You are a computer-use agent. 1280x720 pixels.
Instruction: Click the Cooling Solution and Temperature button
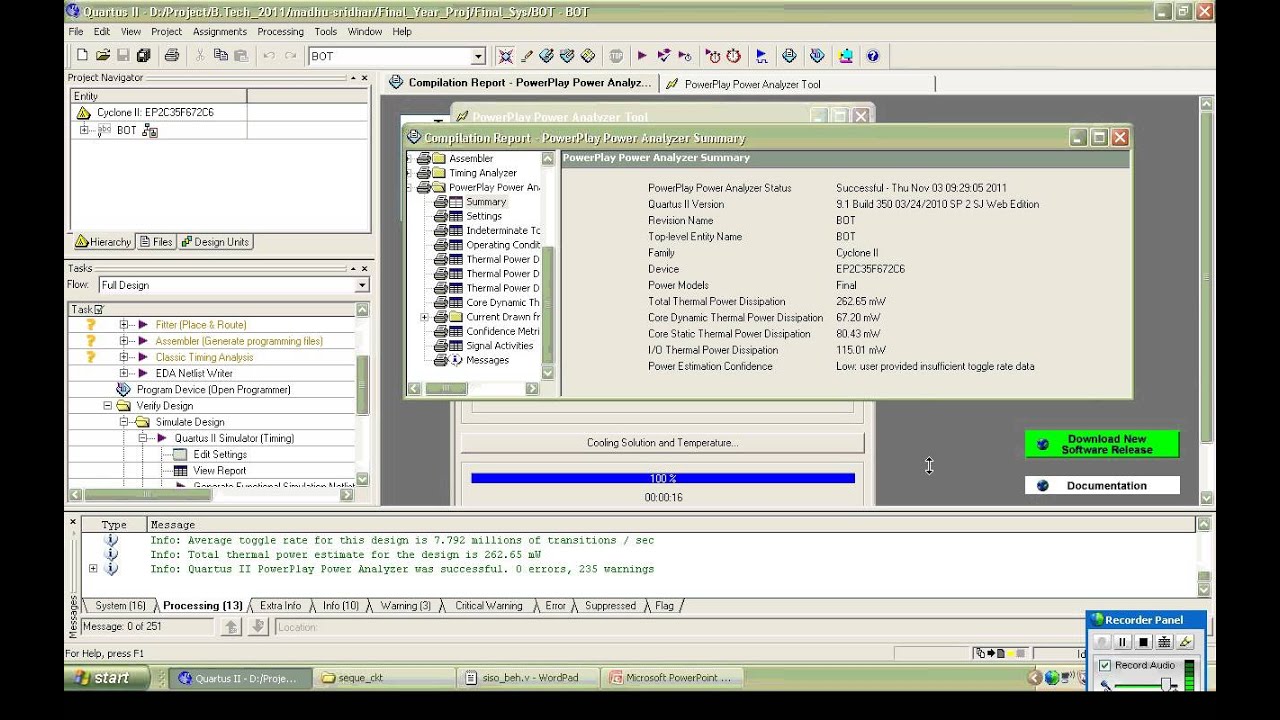(x=662, y=443)
